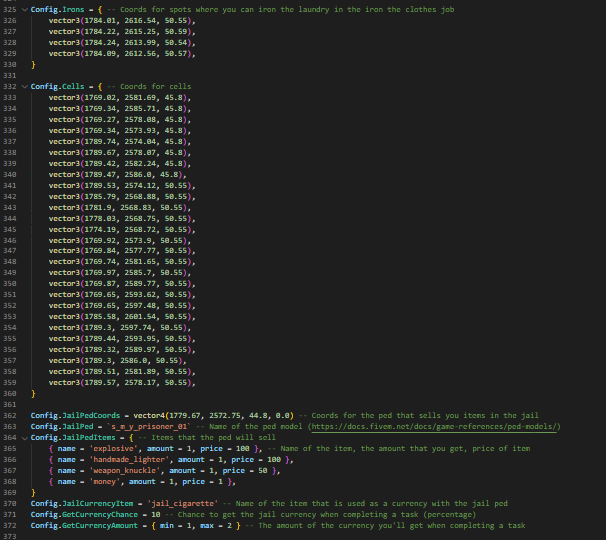Place cursor on 'jail_cigarette' string

(183, 504)
